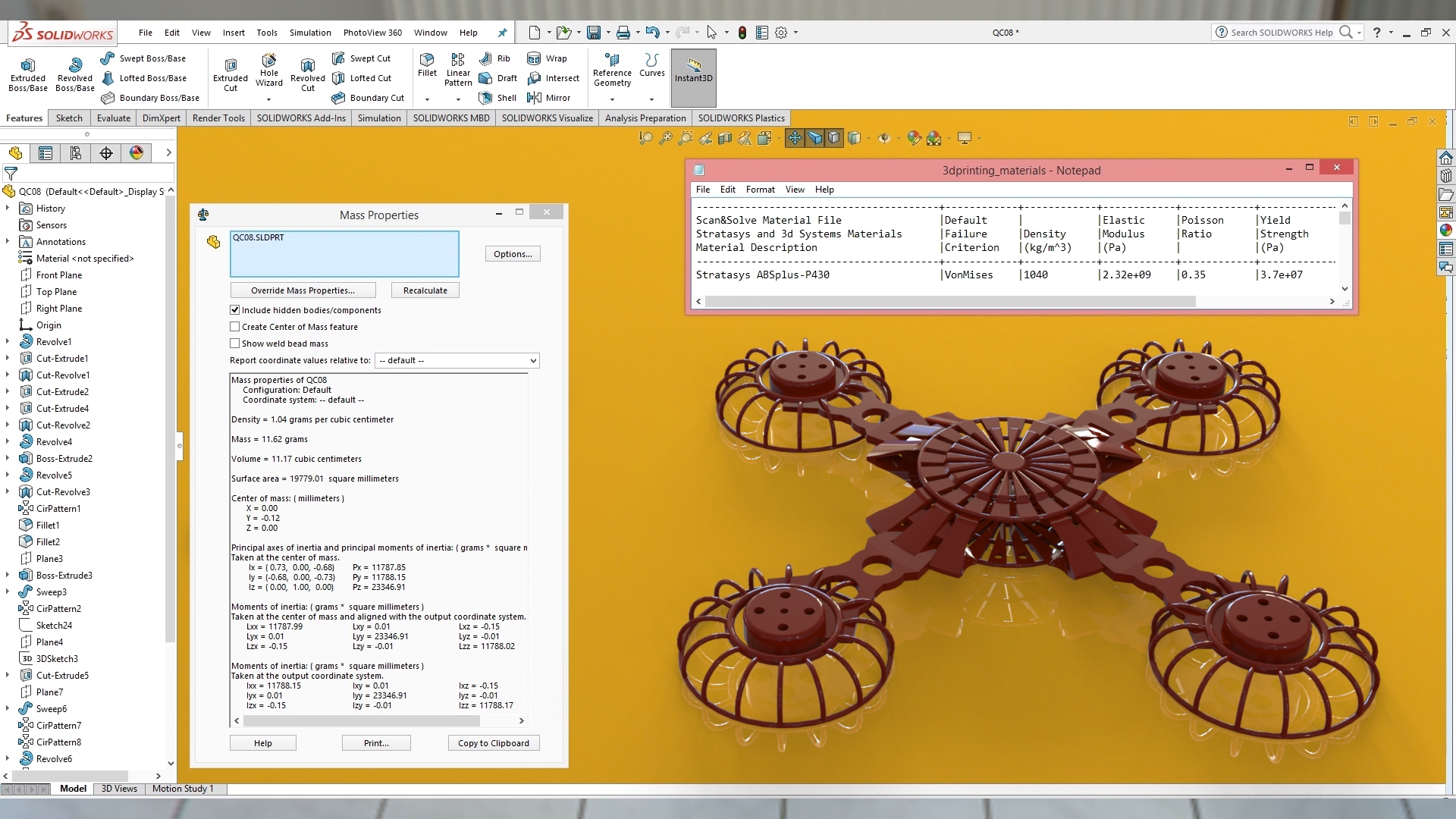Click the Swept Boss/Base tool

143,58
